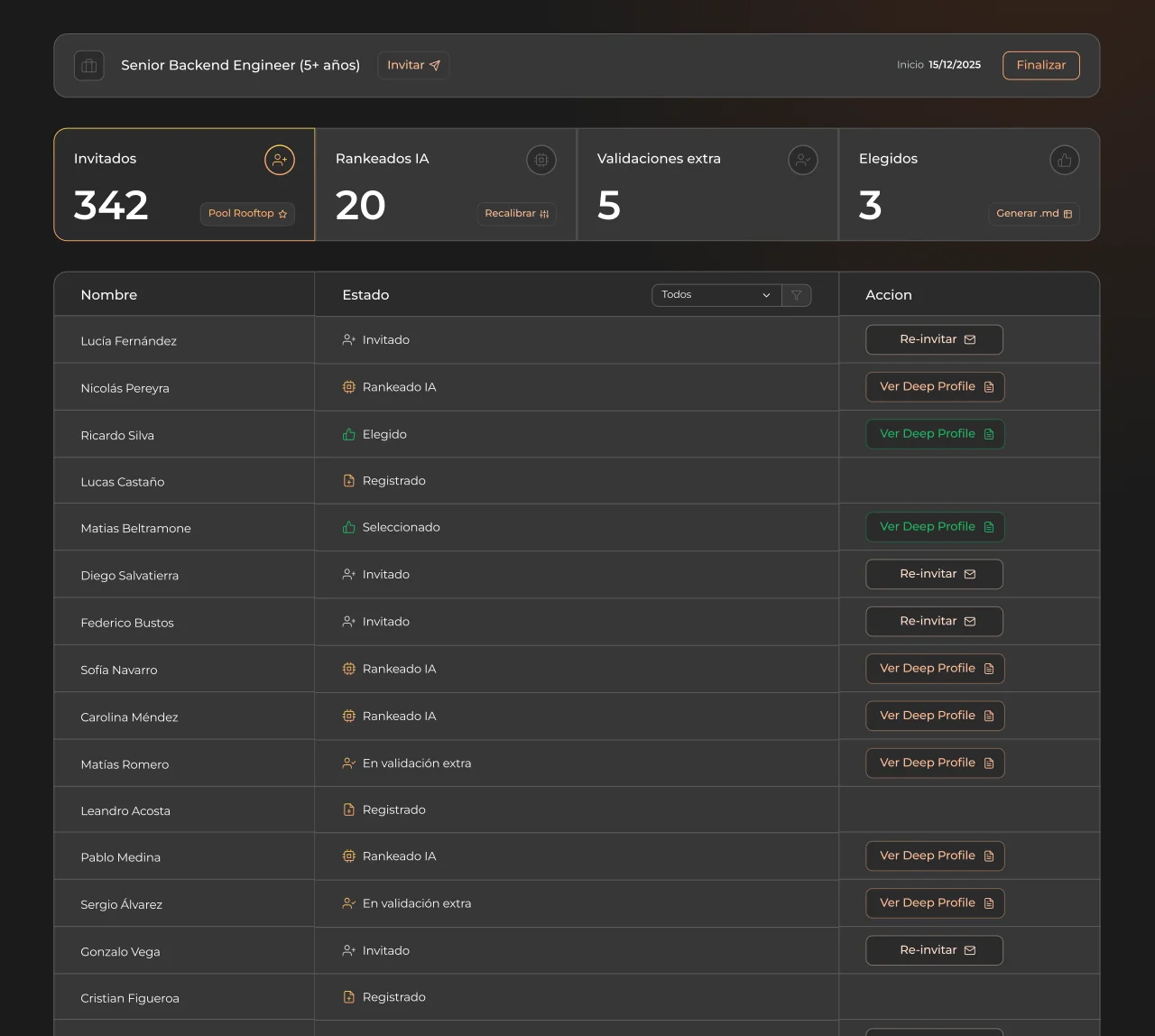View Deep Profile for Sergio Álvarez
1155x1036 pixels.
(935, 903)
